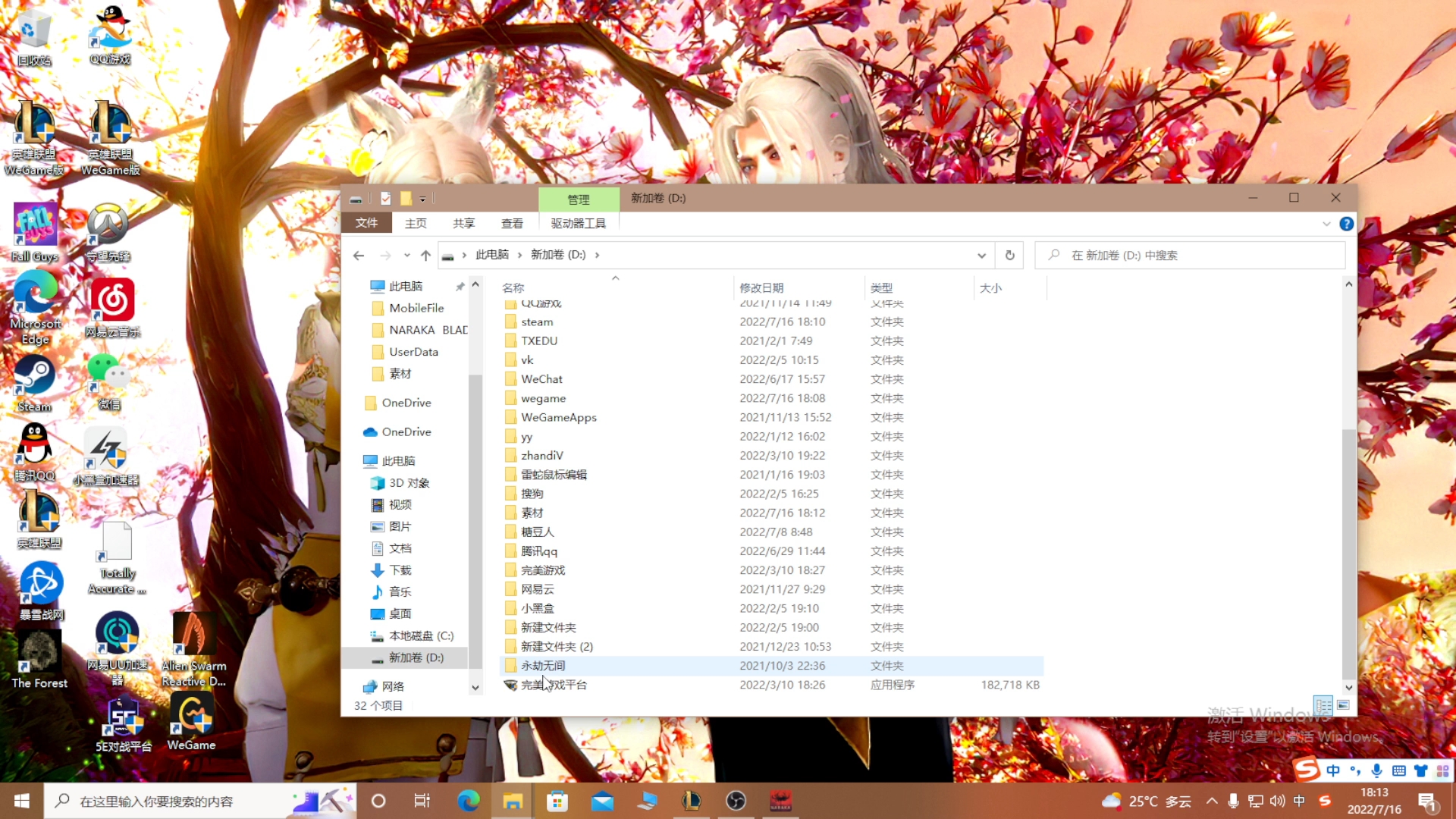Open the 驱动器工具 ribbon tab
The height and width of the screenshot is (819, 1456).
(579, 223)
